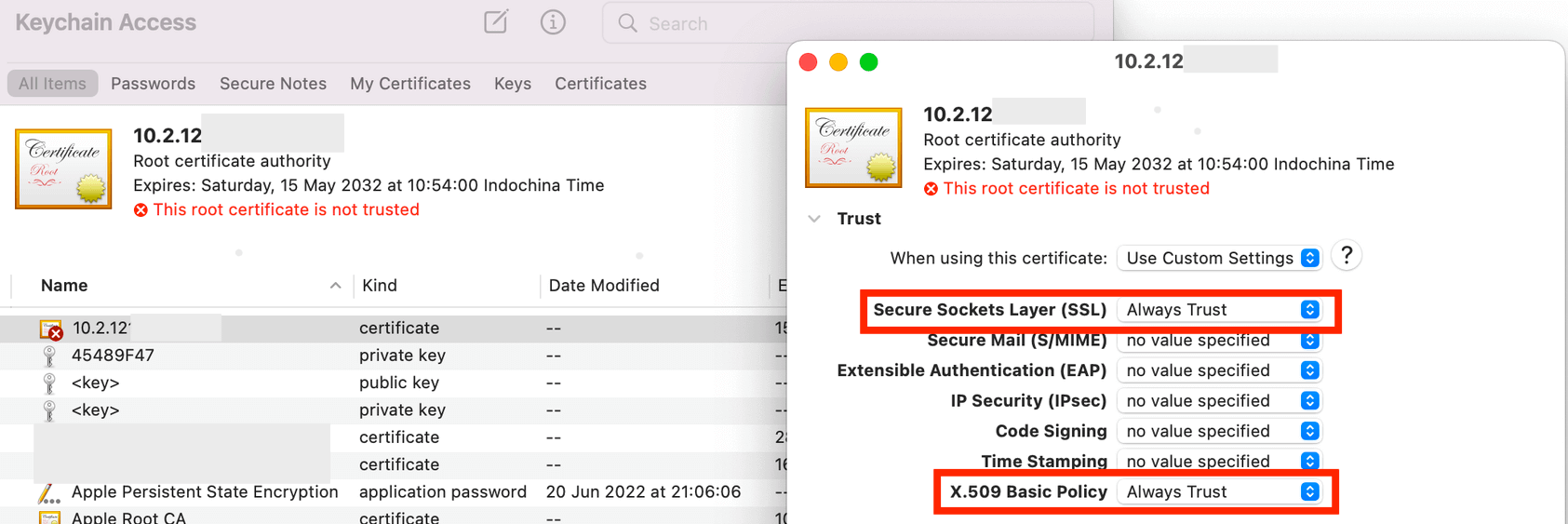The image size is (1568, 524).
Task: Click the Name column sort arrow
Action: click(x=335, y=286)
